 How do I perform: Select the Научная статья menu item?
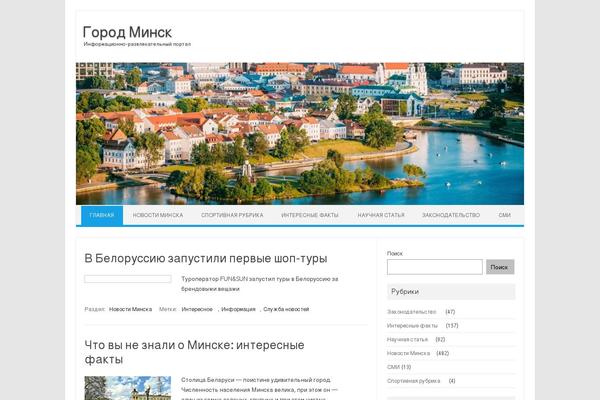point(381,215)
